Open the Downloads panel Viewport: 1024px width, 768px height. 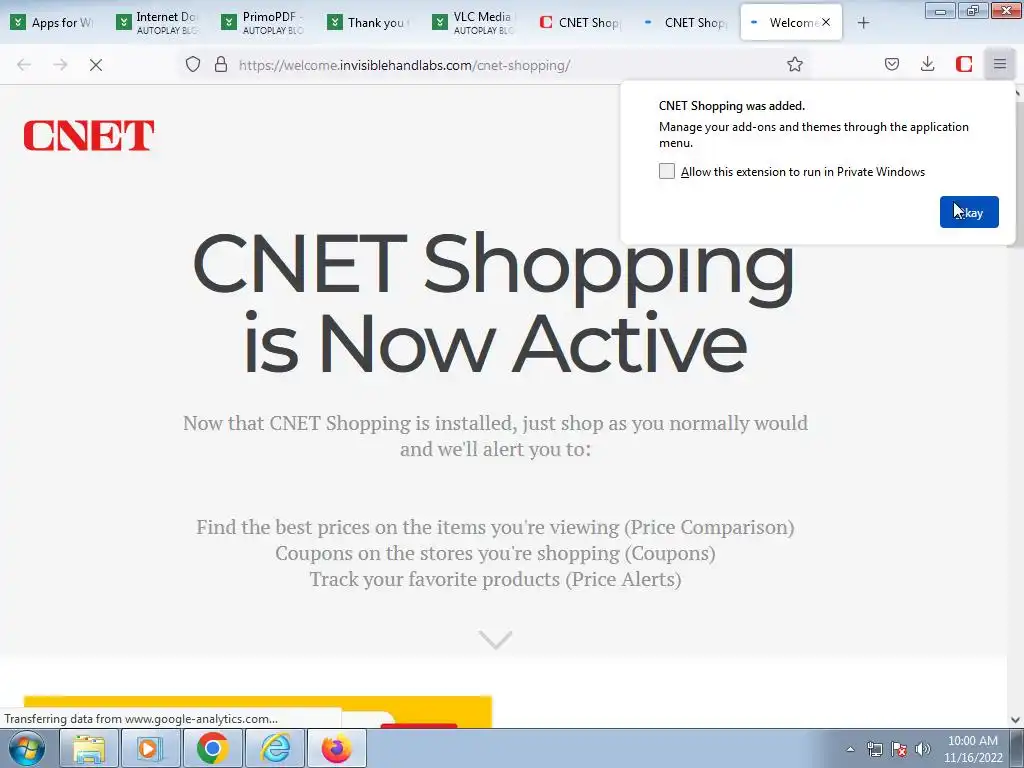pyautogui.click(x=927, y=64)
